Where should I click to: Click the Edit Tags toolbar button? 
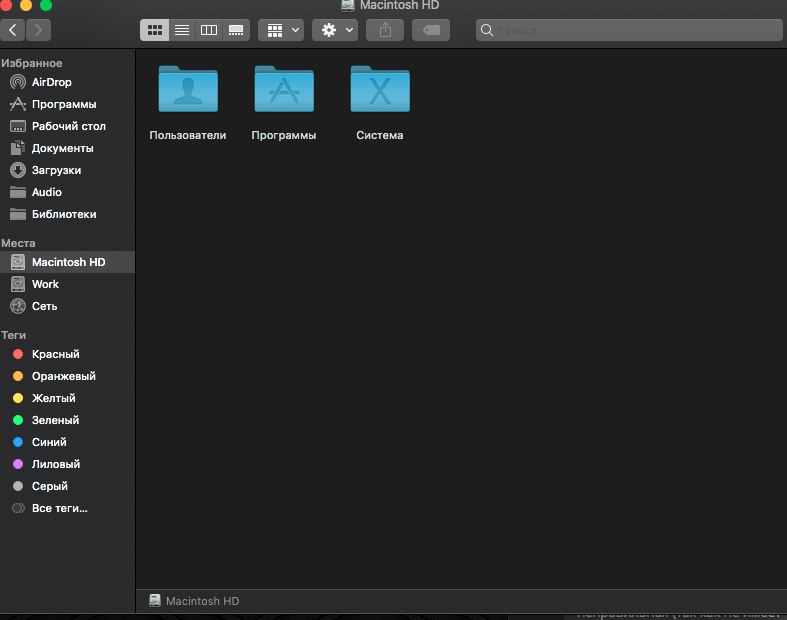click(x=431, y=30)
